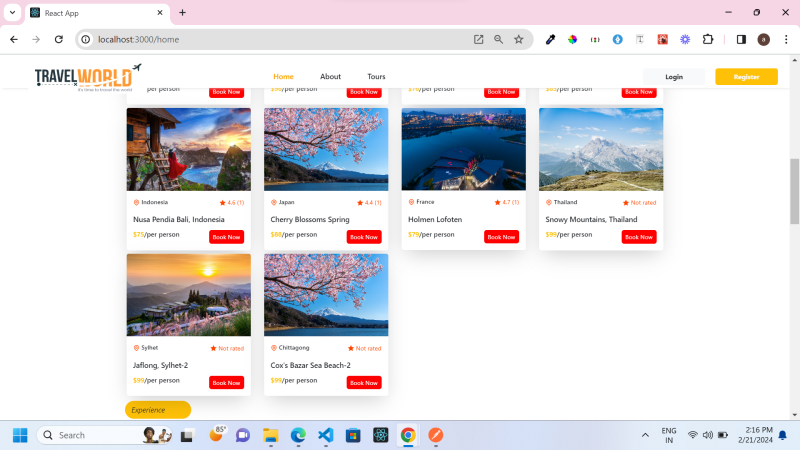This screenshot has width=800, height=450.
Task: View site information icon
Action: (x=86, y=39)
